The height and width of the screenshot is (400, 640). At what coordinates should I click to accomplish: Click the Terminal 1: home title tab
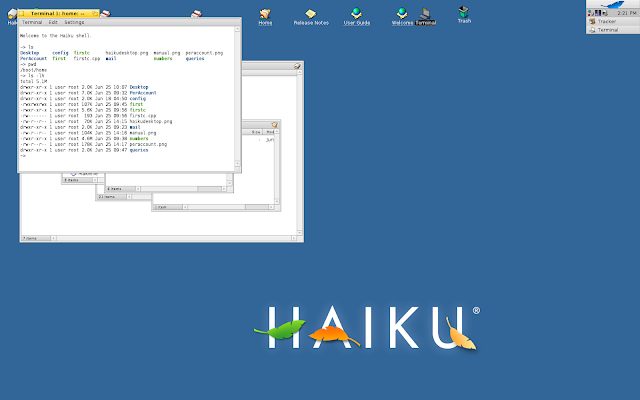(58, 13)
